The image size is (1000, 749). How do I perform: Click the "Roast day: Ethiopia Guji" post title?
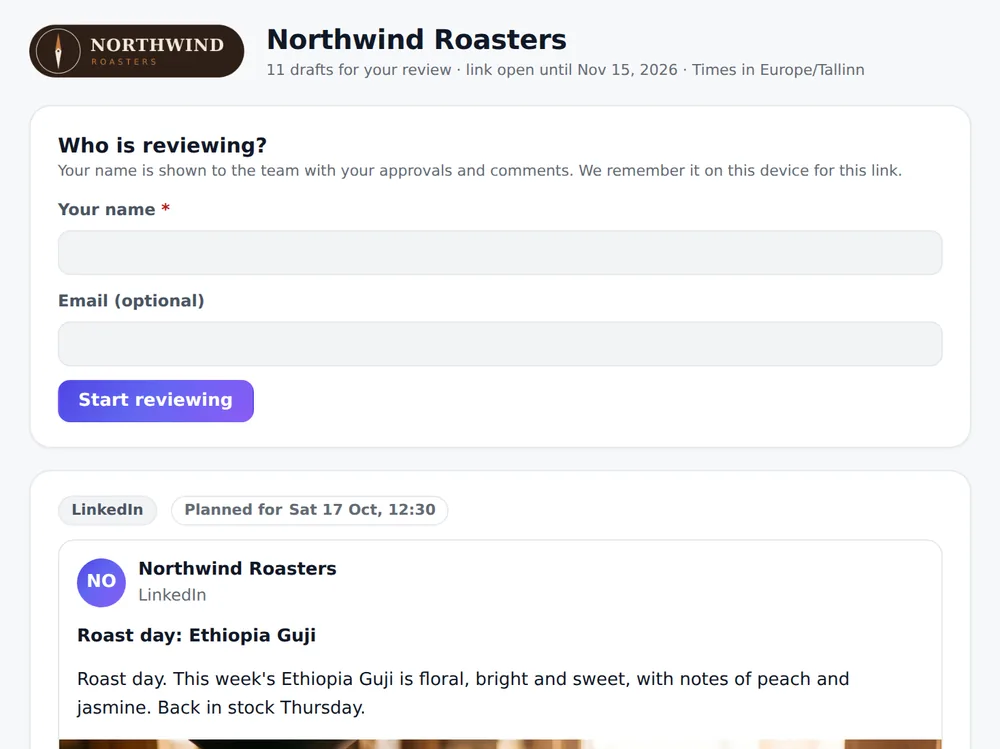tap(196, 635)
